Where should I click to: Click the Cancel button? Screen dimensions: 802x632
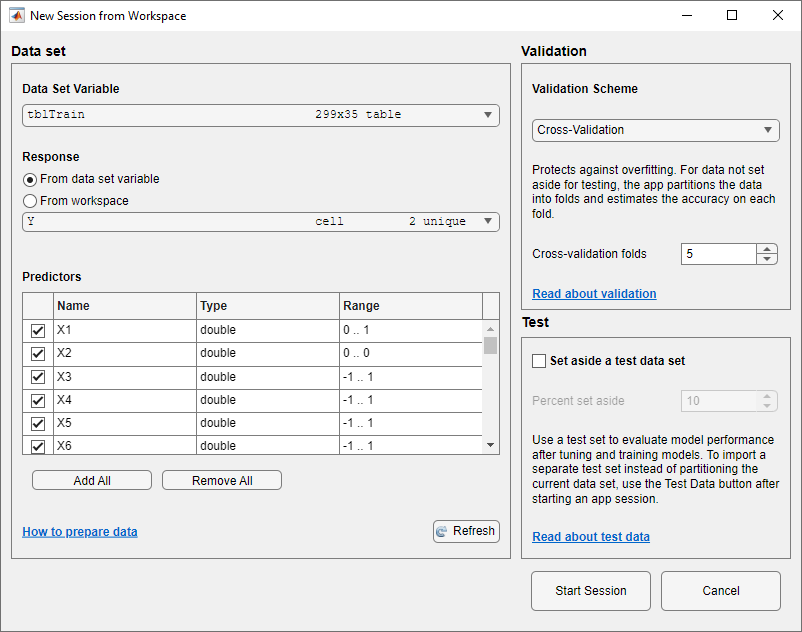click(x=720, y=591)
